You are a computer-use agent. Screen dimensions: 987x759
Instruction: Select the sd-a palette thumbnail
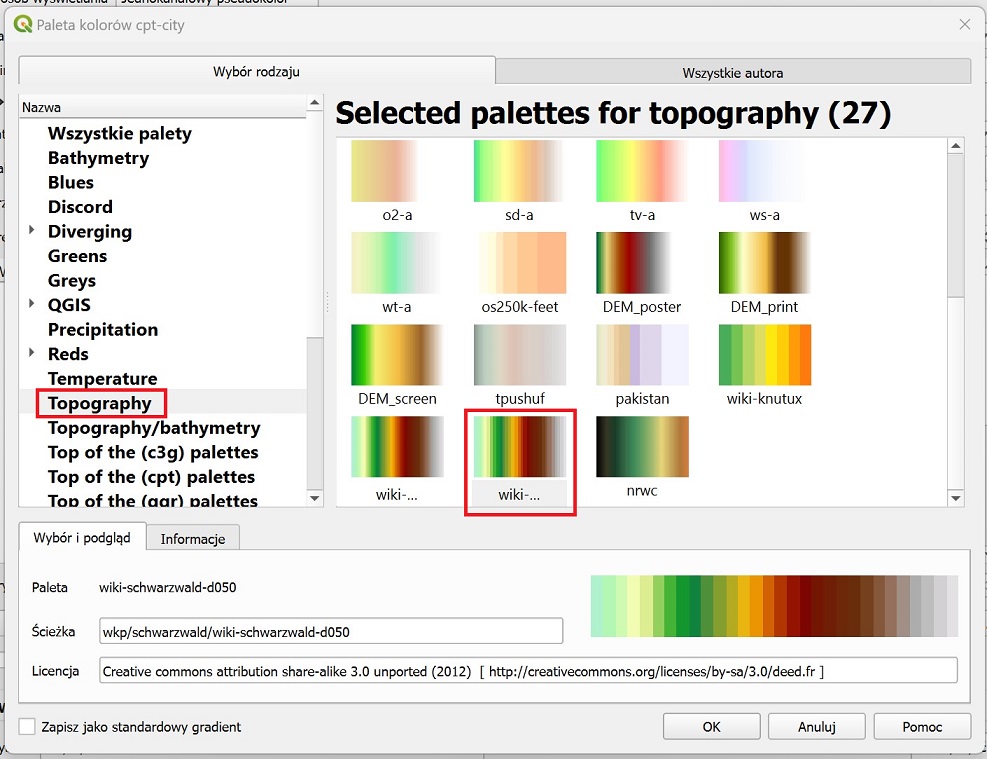tap(519, 171)
